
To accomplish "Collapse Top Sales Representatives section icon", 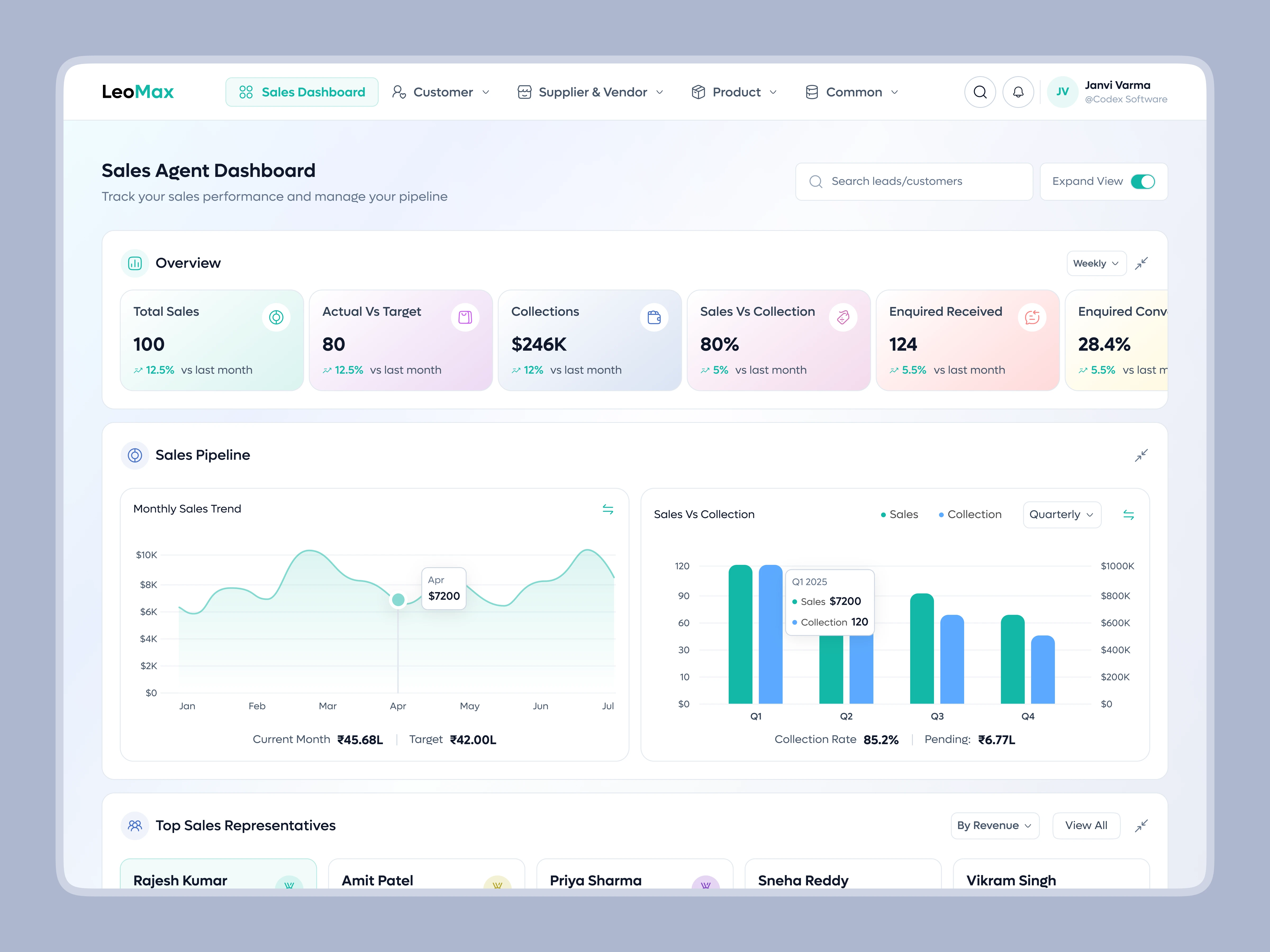I will pyautogui.click(x=1141, y=826).
